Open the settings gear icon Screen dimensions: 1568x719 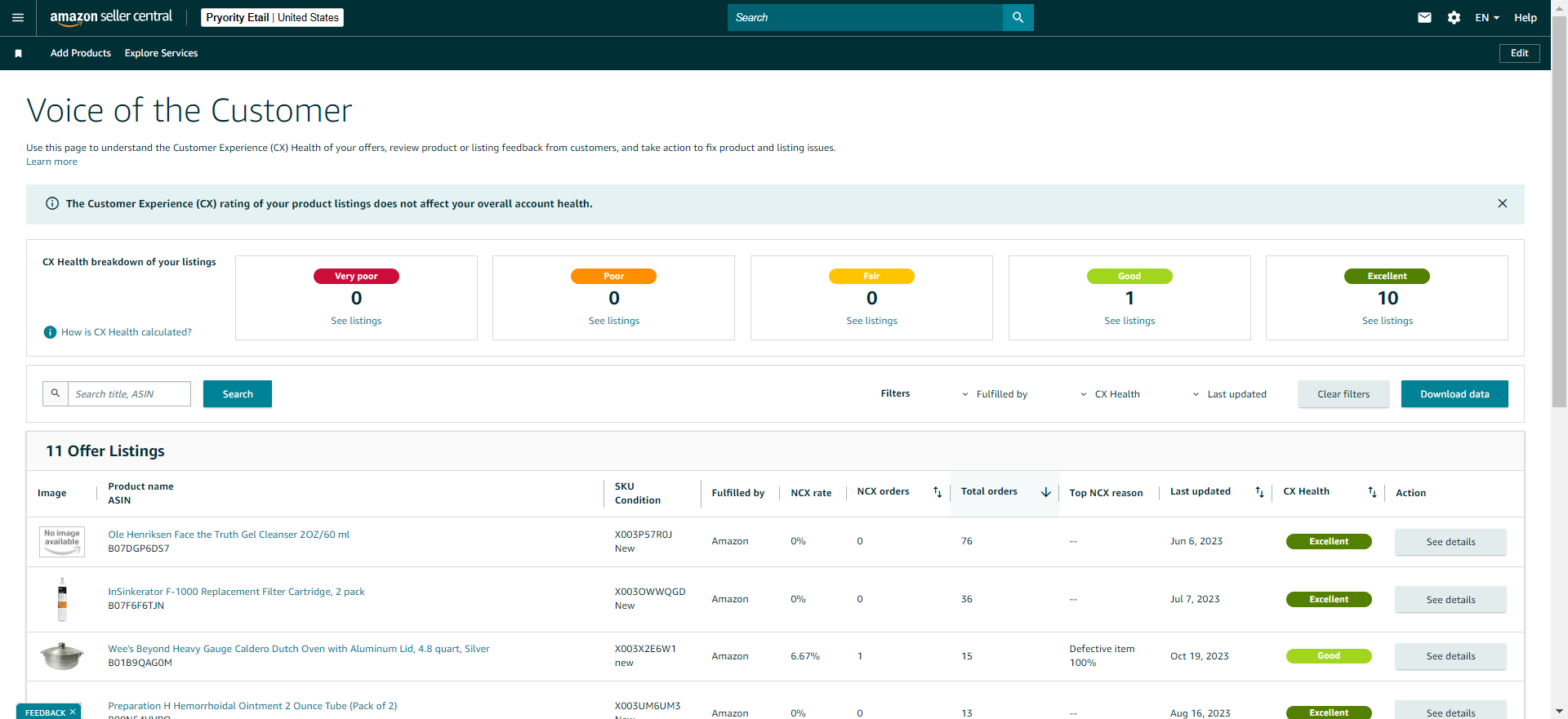1454,17
